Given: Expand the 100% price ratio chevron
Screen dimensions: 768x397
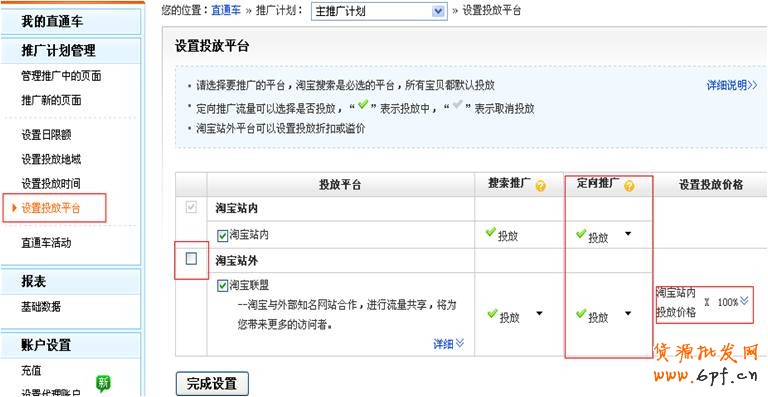Looking at the screenshot, I should click(744, 301).
